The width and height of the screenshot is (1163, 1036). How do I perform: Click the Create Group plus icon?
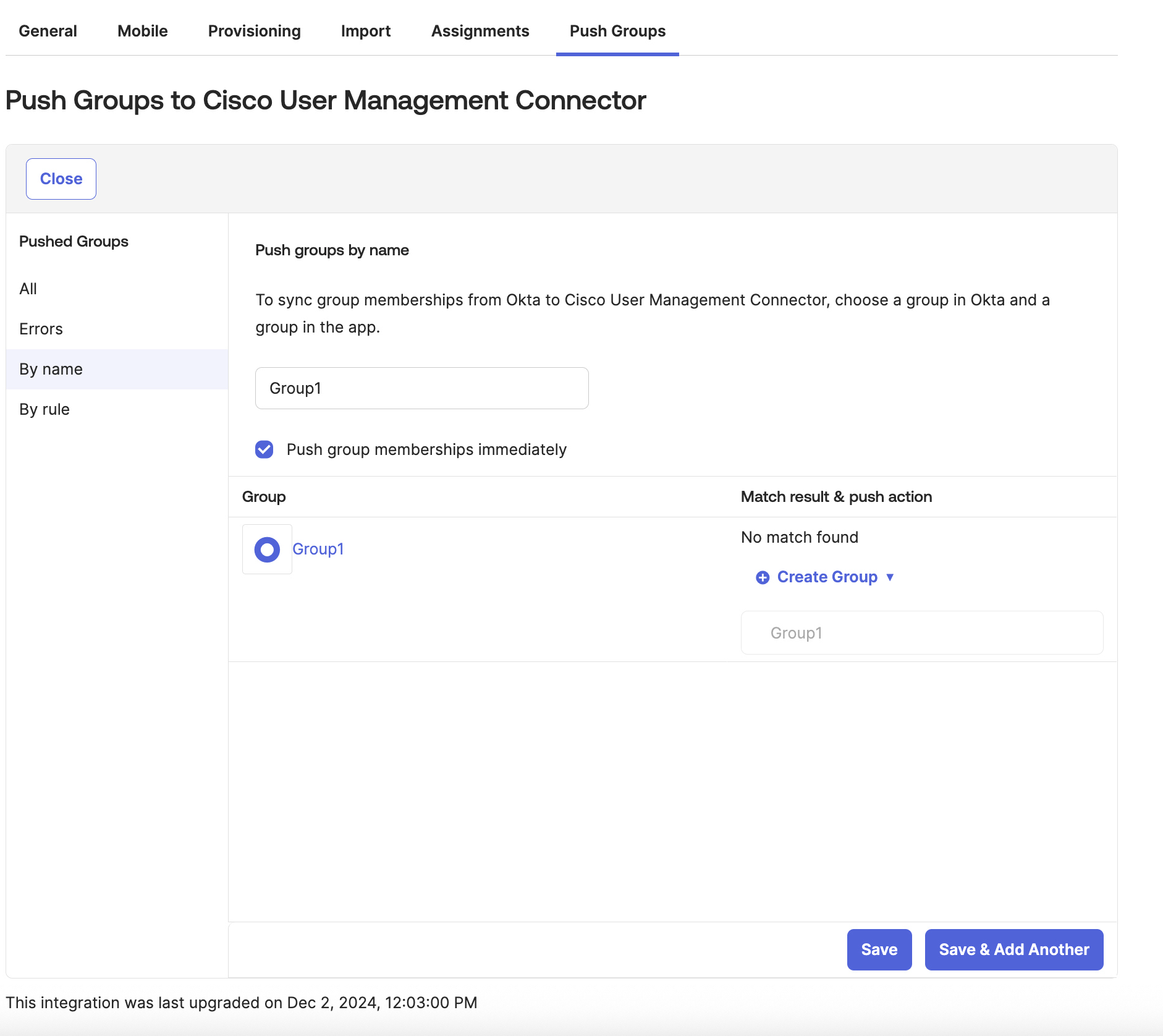pyautogui.click(x=763, y=577)
